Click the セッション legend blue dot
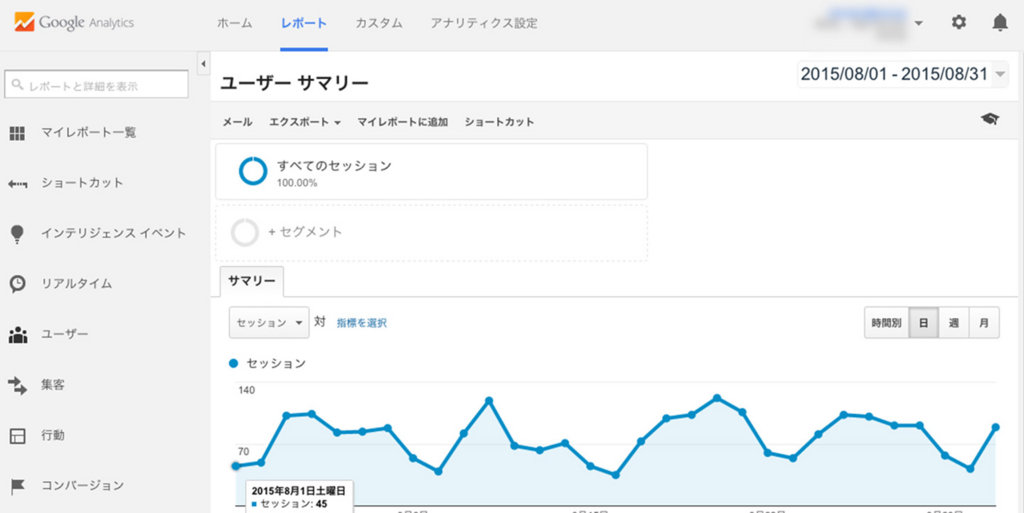 point(234,364)
